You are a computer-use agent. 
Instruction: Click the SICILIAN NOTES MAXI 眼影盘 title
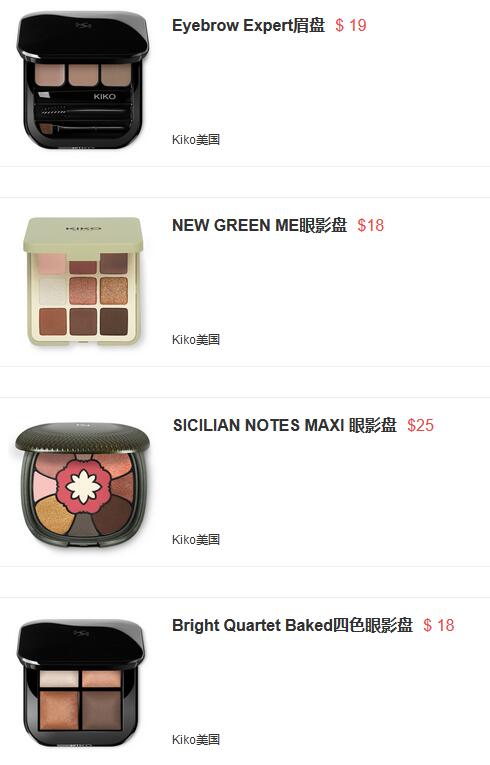click(x=285, y=425)
